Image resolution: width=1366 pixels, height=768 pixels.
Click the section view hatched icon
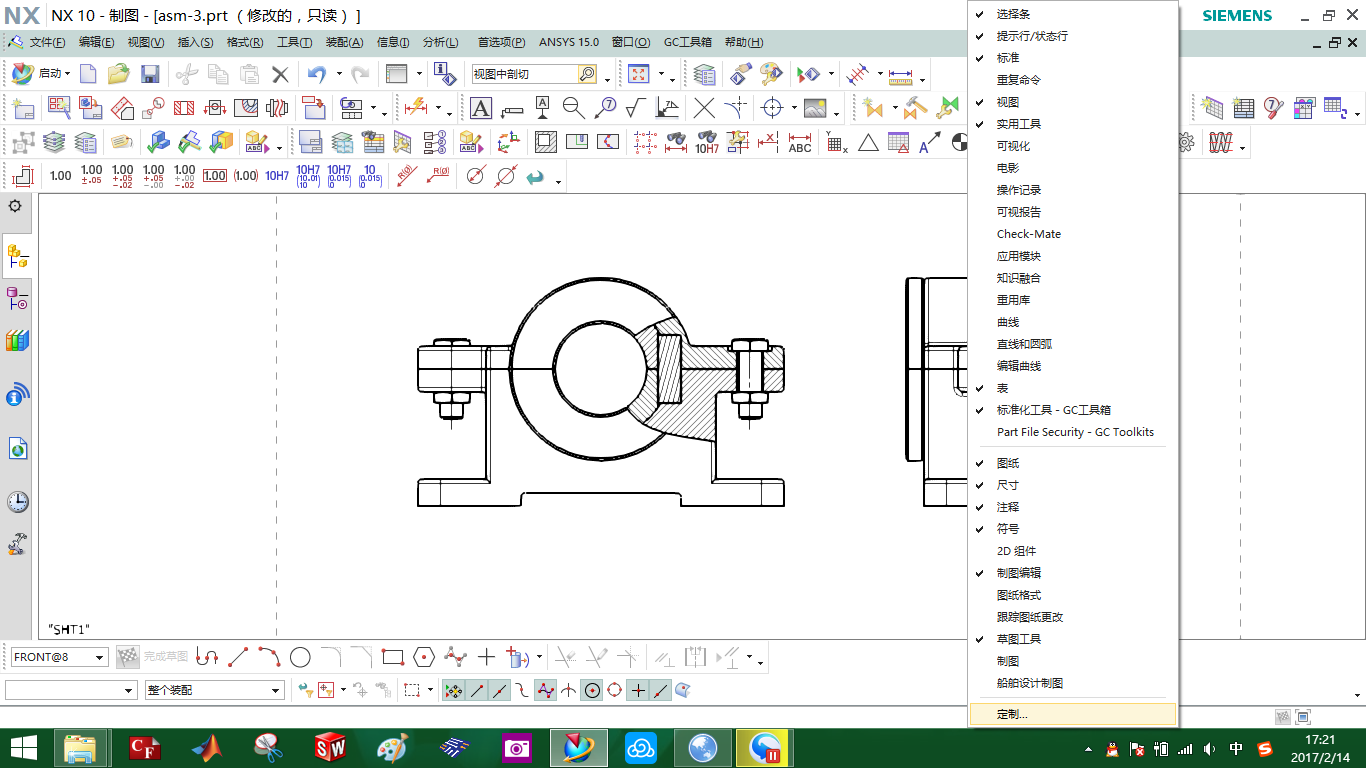coord(184,108)
